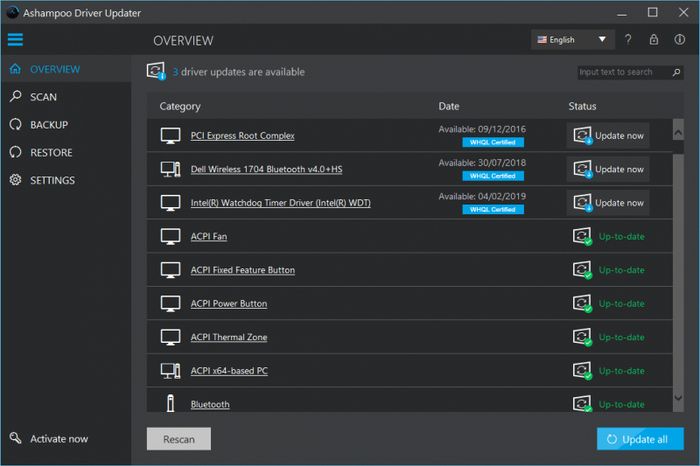The image size is (700, 466).
Task: Click the Update all button
Action: click(640, 439)
